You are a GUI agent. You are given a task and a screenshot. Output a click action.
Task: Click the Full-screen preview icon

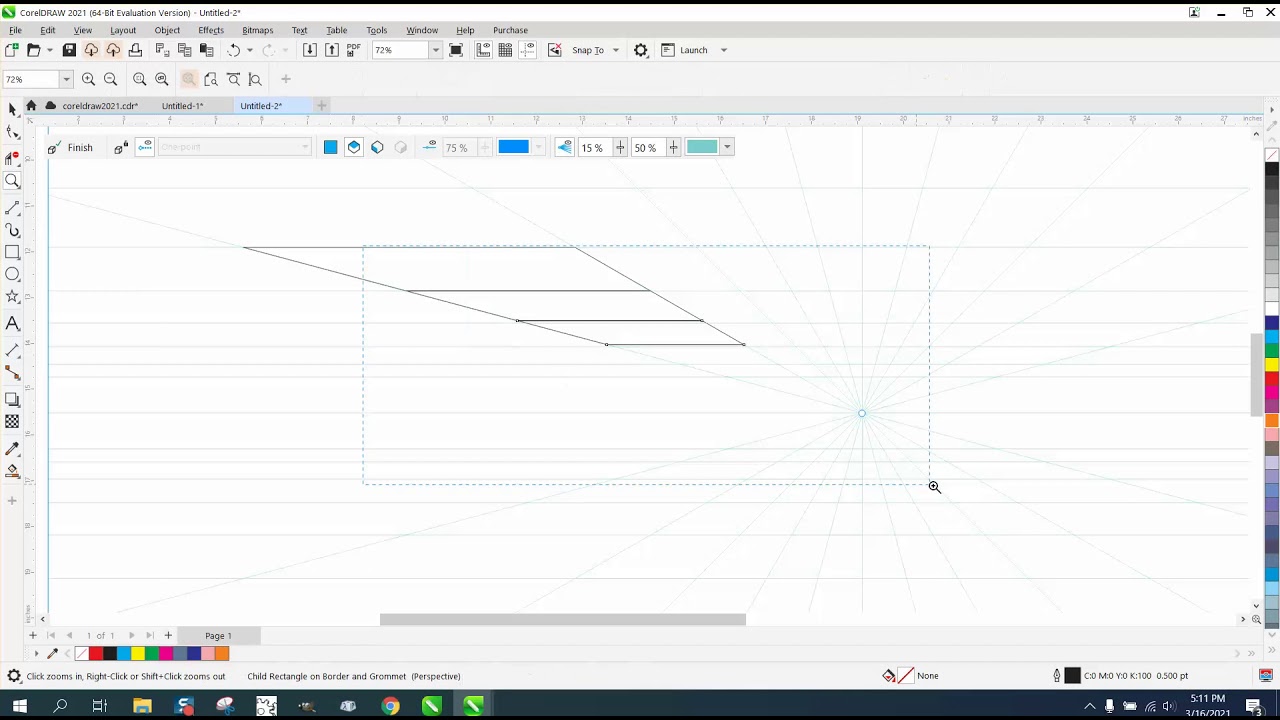[x=456, y=50]
